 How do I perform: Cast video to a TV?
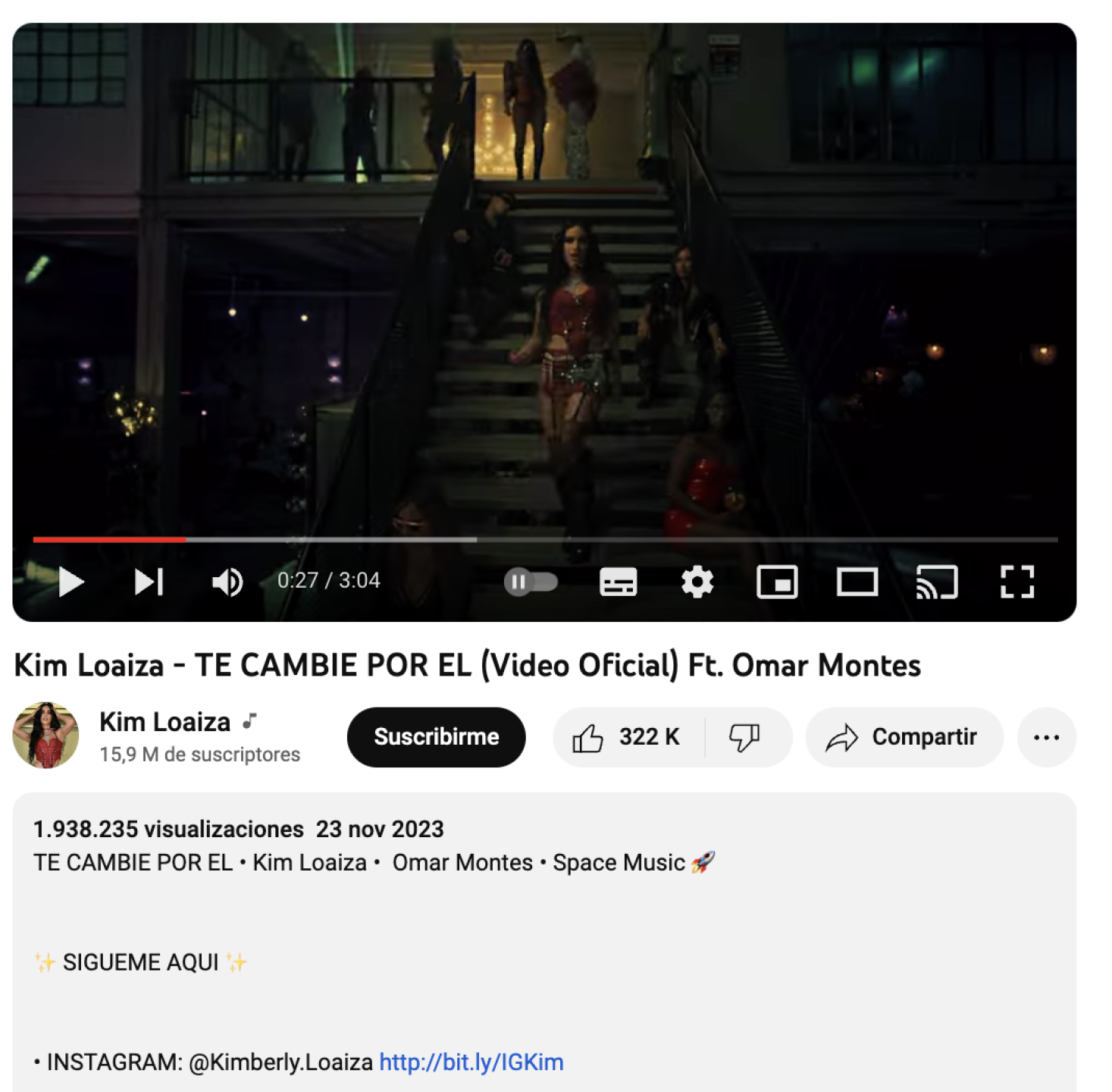coord(937,582)
